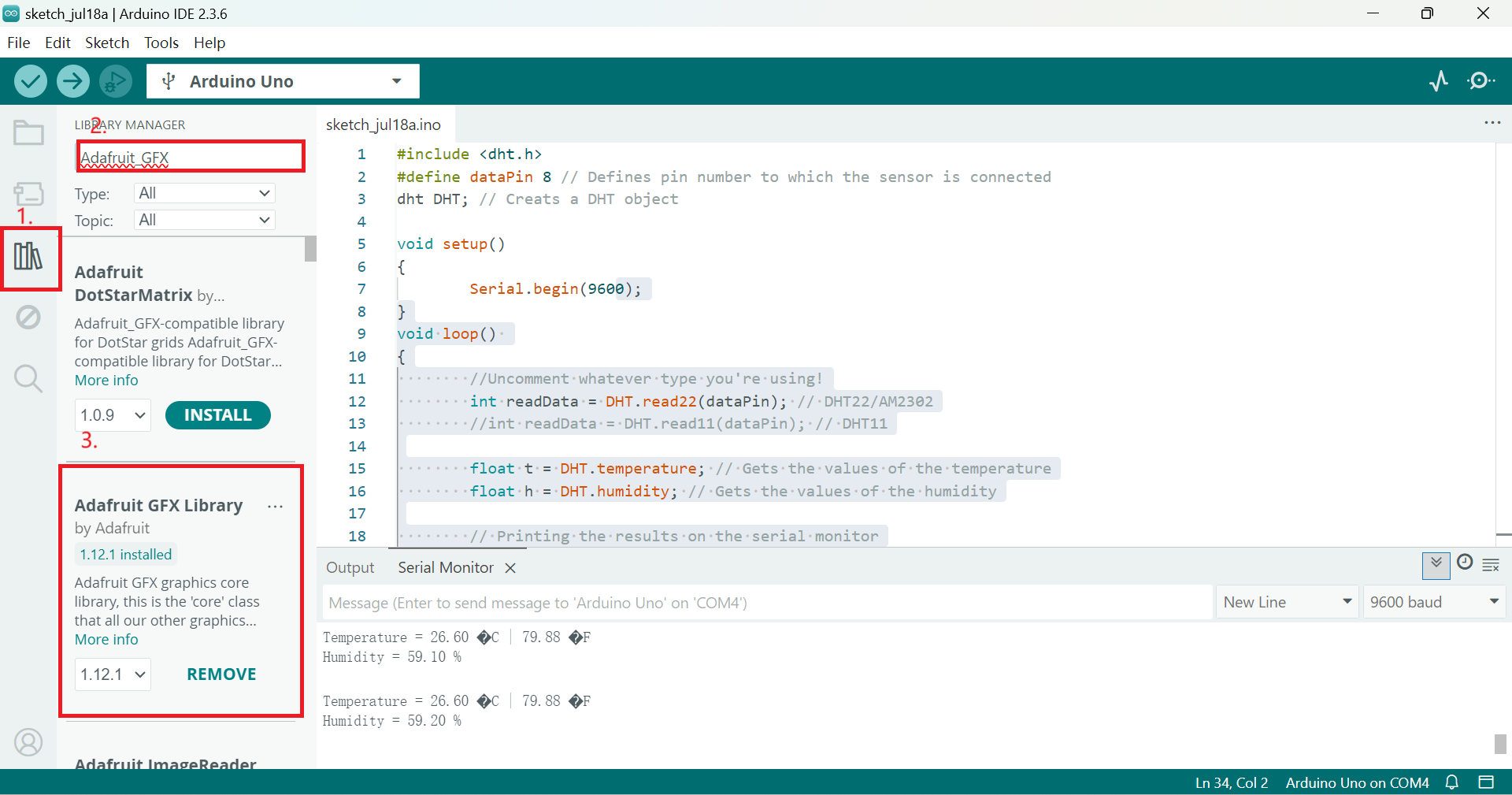Open the Serial Plotter icon

(x=1439, y=81)
